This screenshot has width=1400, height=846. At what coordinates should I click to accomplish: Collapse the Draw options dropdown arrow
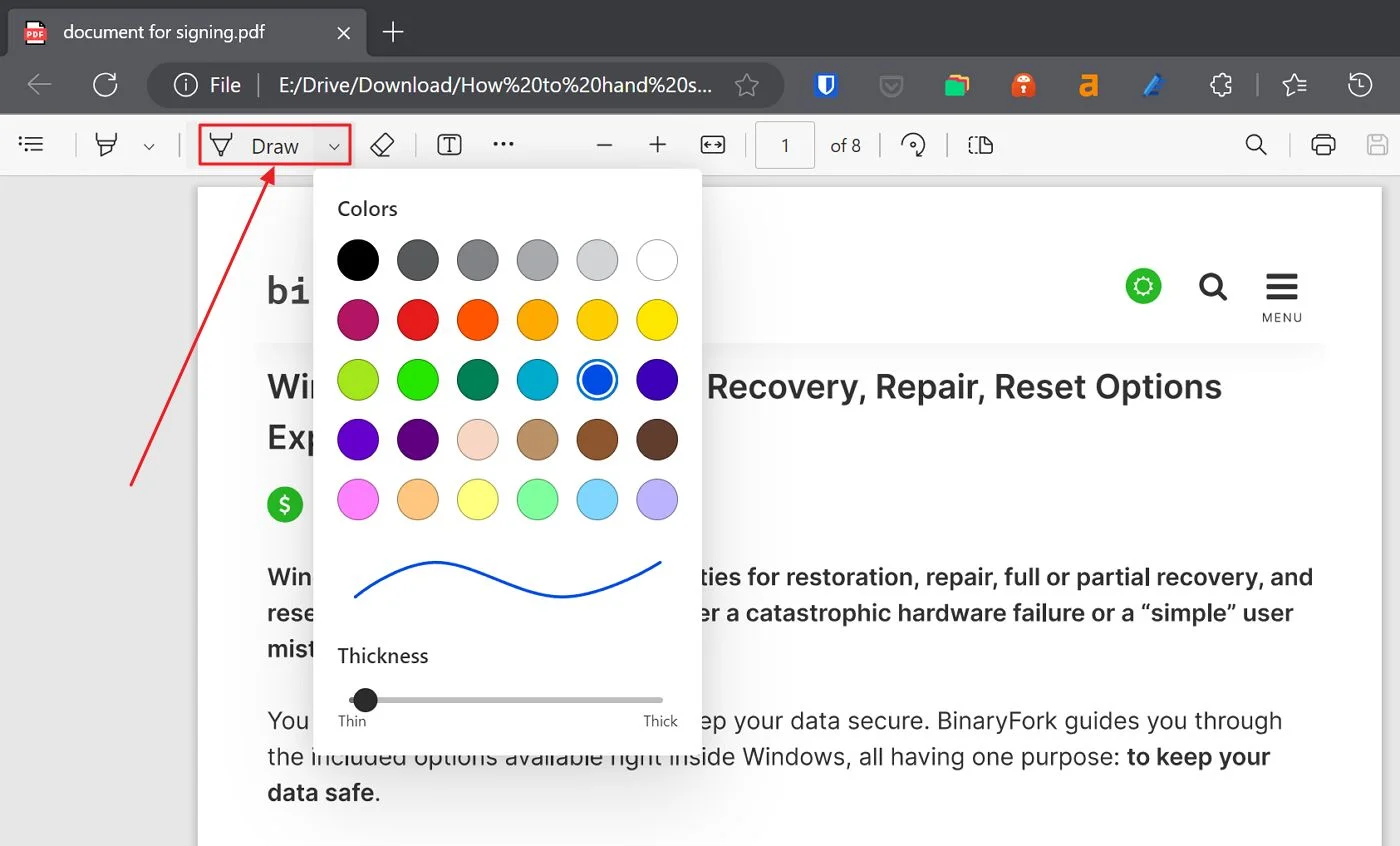(335, 147)
